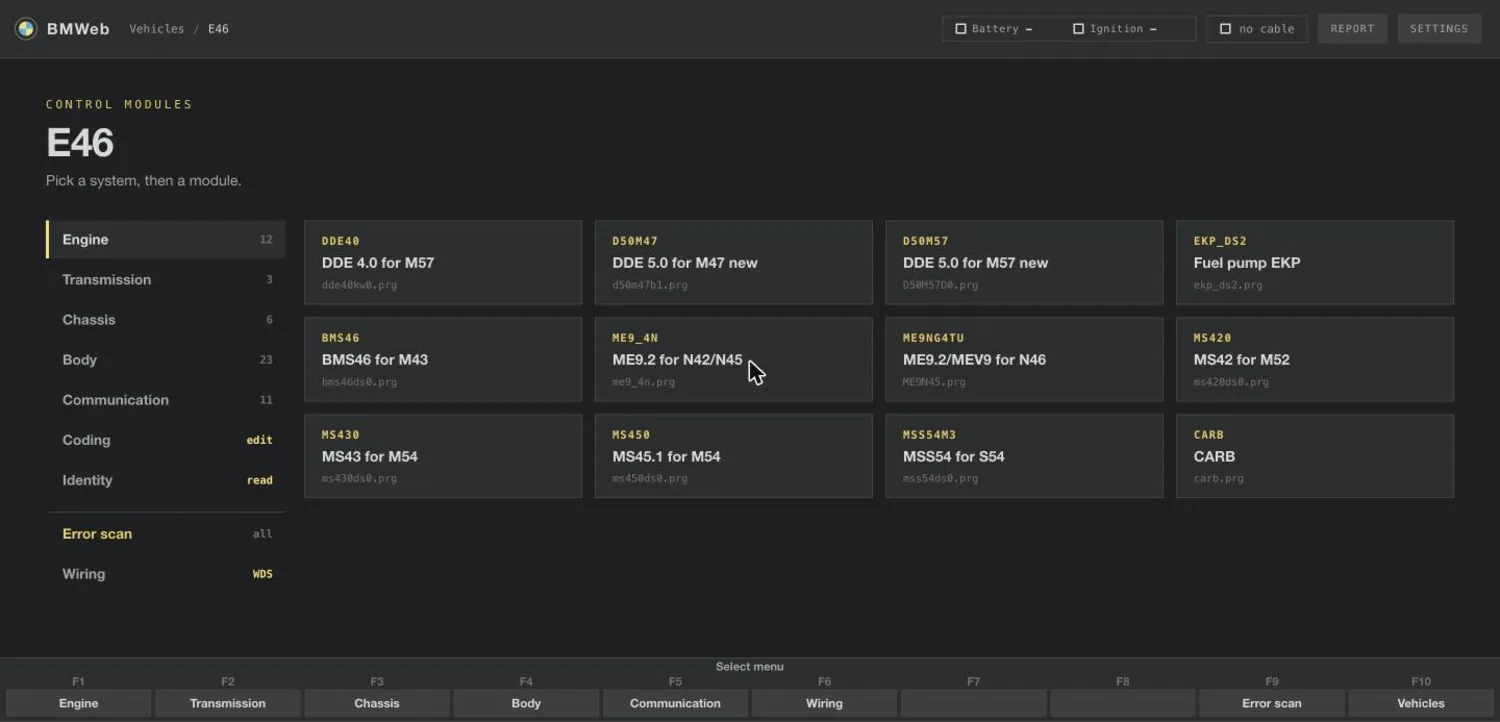The width and height of the screenshot is (1500, 722).
Task: Click the 'Select menu' status text
Action: pos(750,667)
